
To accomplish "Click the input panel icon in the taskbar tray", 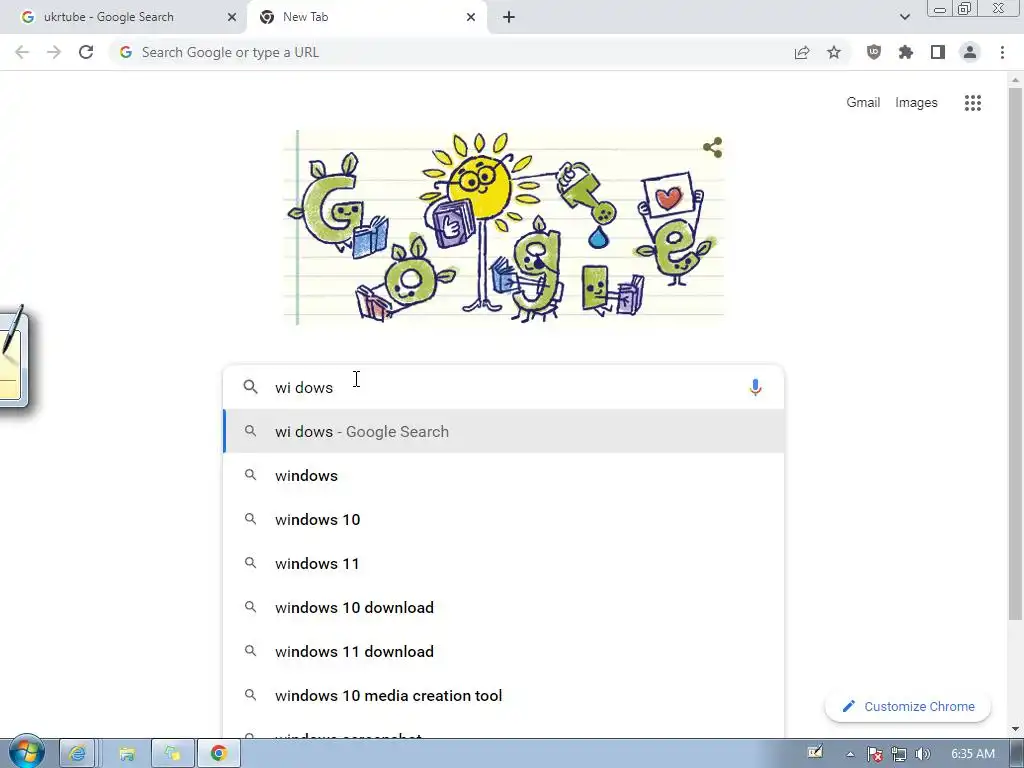I will coord(815,752).
